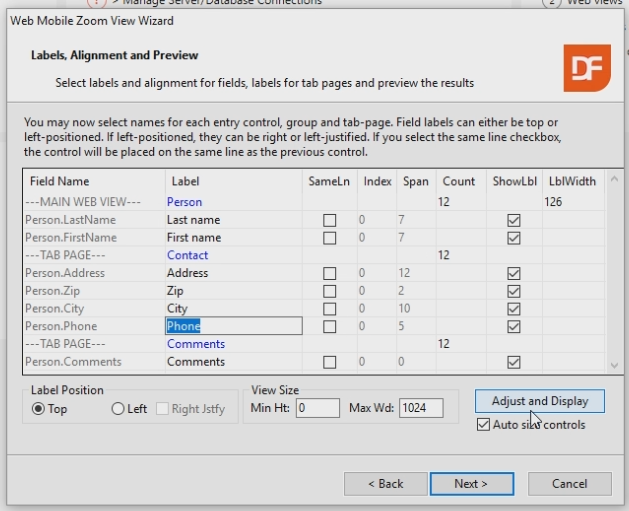Click the Back button
This screenshot has height=511, width=629.
(x=385, y=484)
